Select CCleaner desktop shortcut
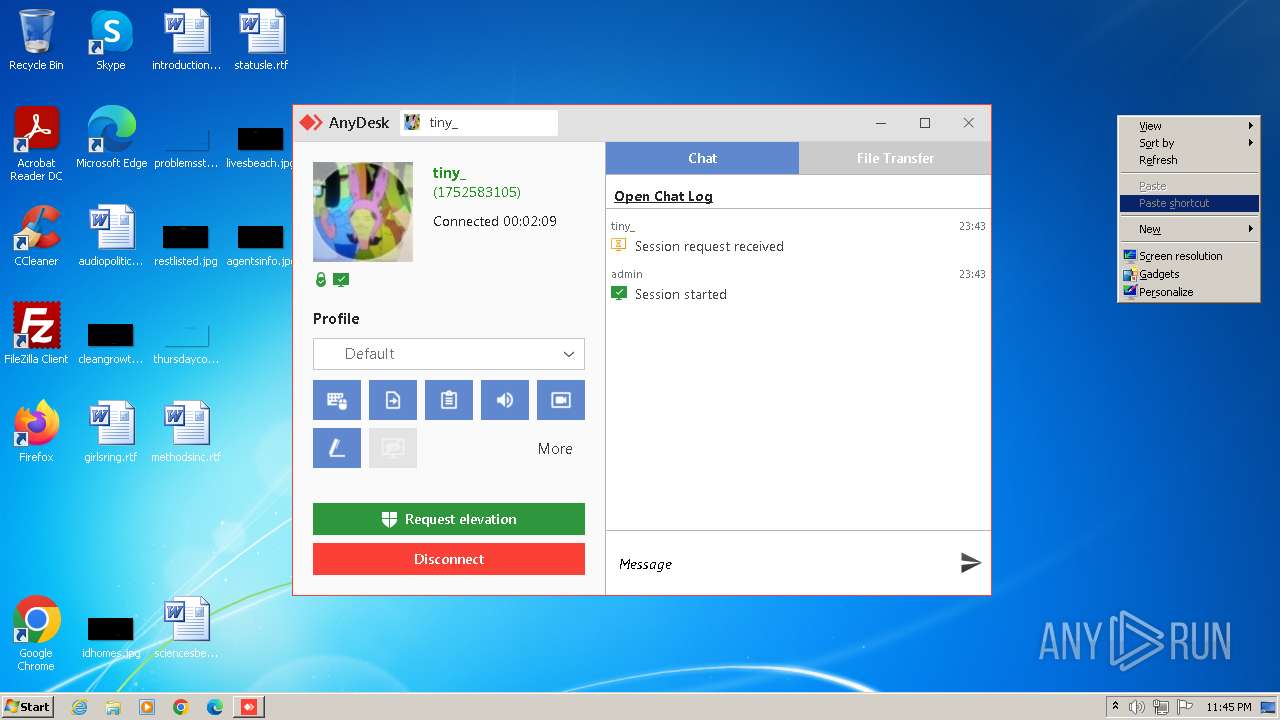Screen dimensions: 1280x720 [36, 236]
